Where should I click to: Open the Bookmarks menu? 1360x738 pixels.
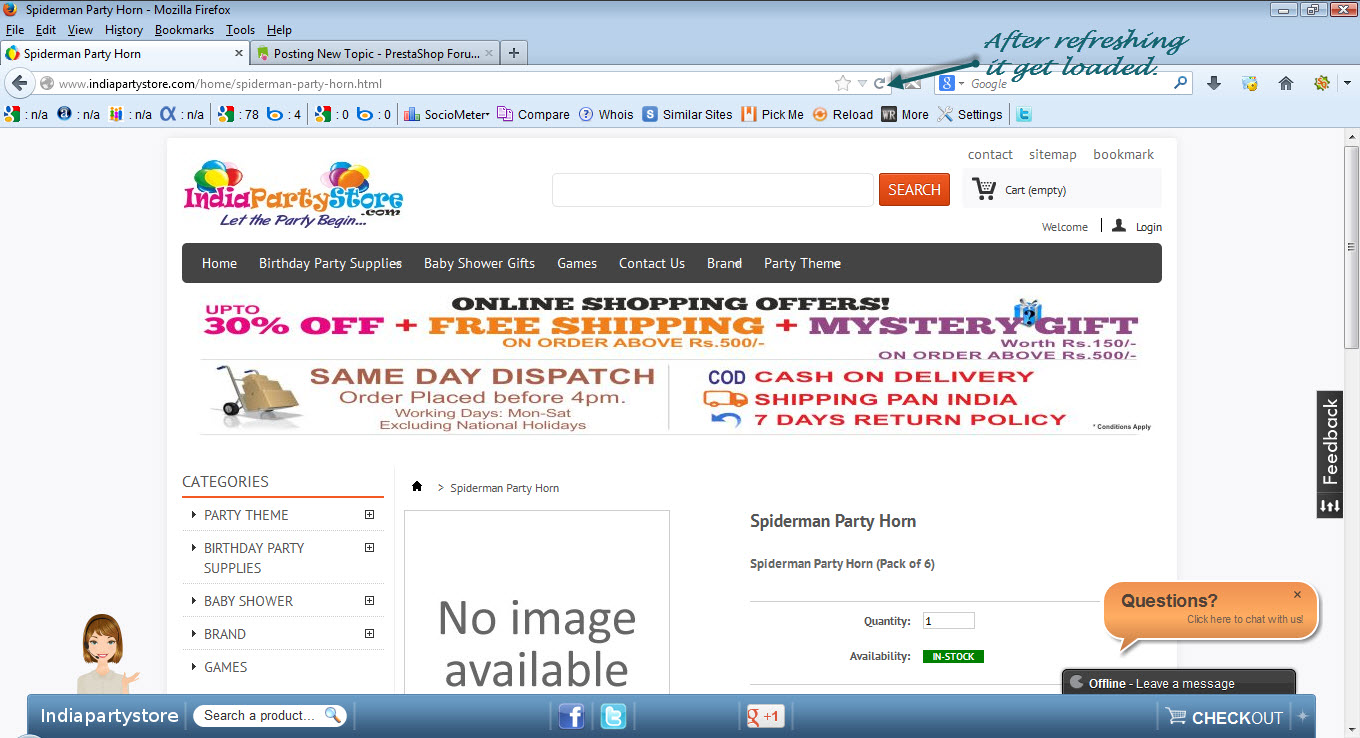pyautogui.click(x=184, y=30)
